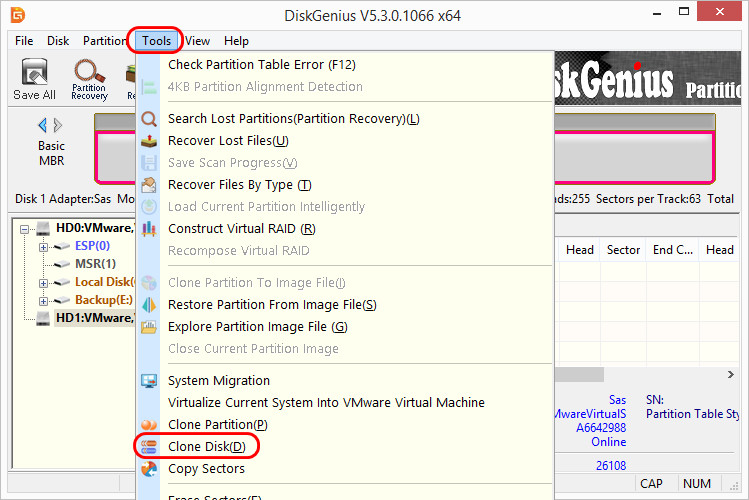Expand the ESP(0) partition node
The height and width of the screenshot is (500, 749).
pos(43,247)
